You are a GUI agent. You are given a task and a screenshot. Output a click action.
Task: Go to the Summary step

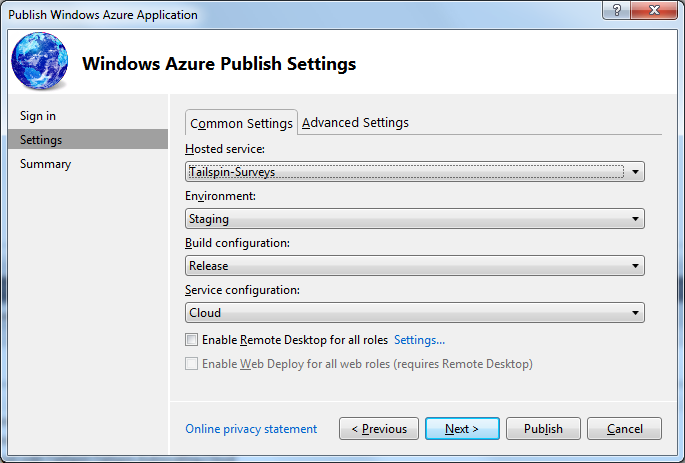pyautogui.click(x=45, y=164)
